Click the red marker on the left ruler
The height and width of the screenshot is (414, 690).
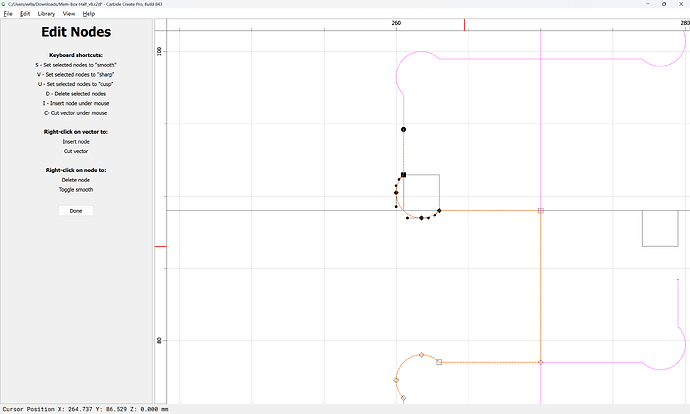[x=161, y=246]
